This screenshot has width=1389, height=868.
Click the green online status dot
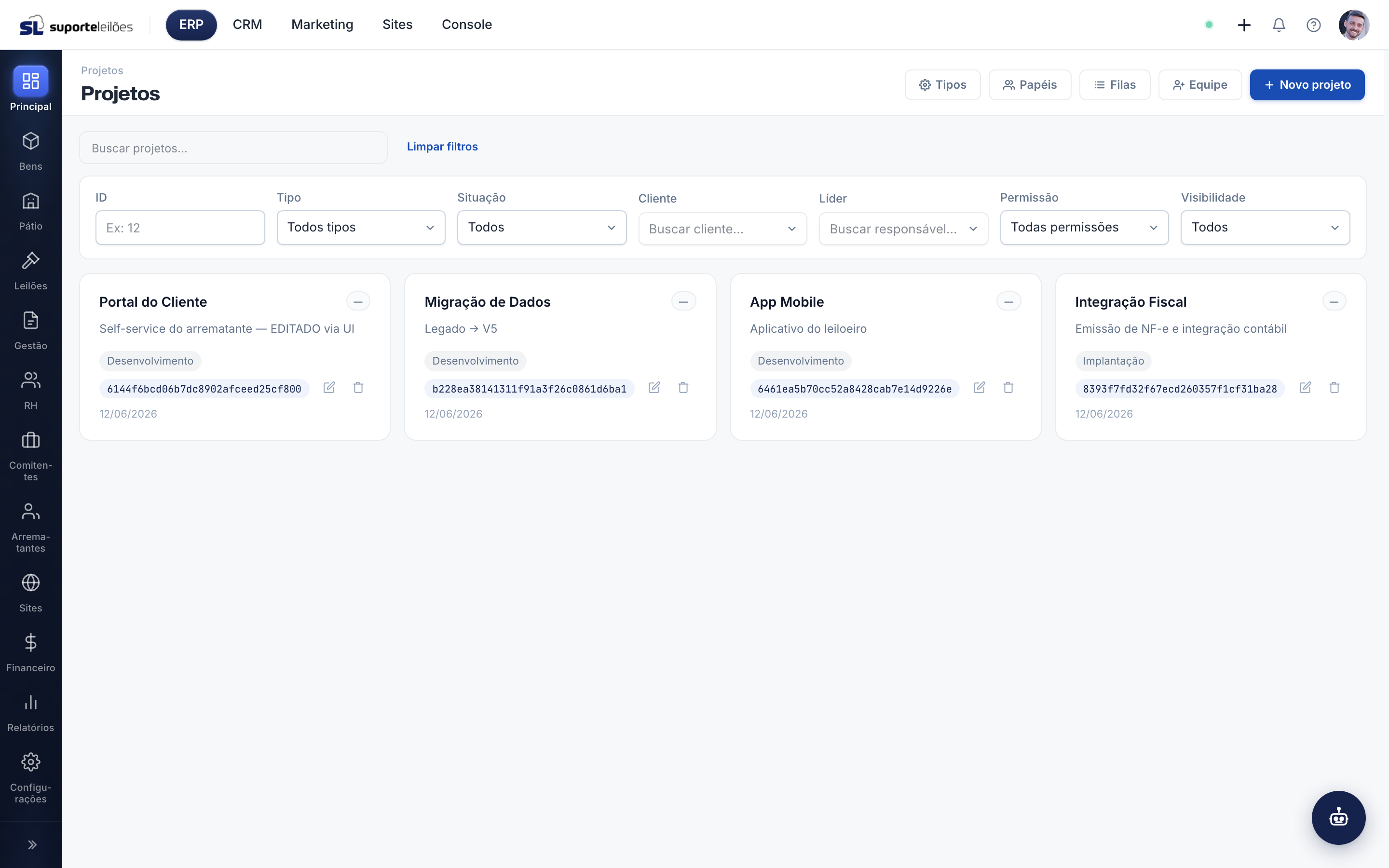coord(1209,25)
